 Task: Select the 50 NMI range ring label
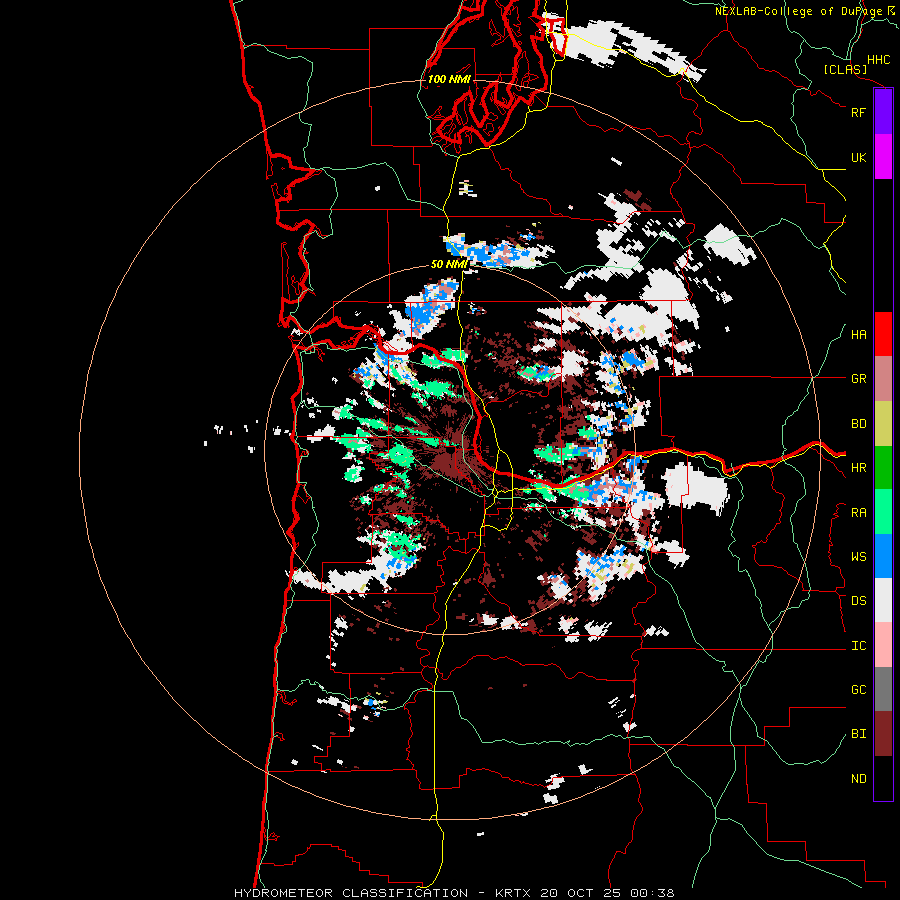click(449, 264)
